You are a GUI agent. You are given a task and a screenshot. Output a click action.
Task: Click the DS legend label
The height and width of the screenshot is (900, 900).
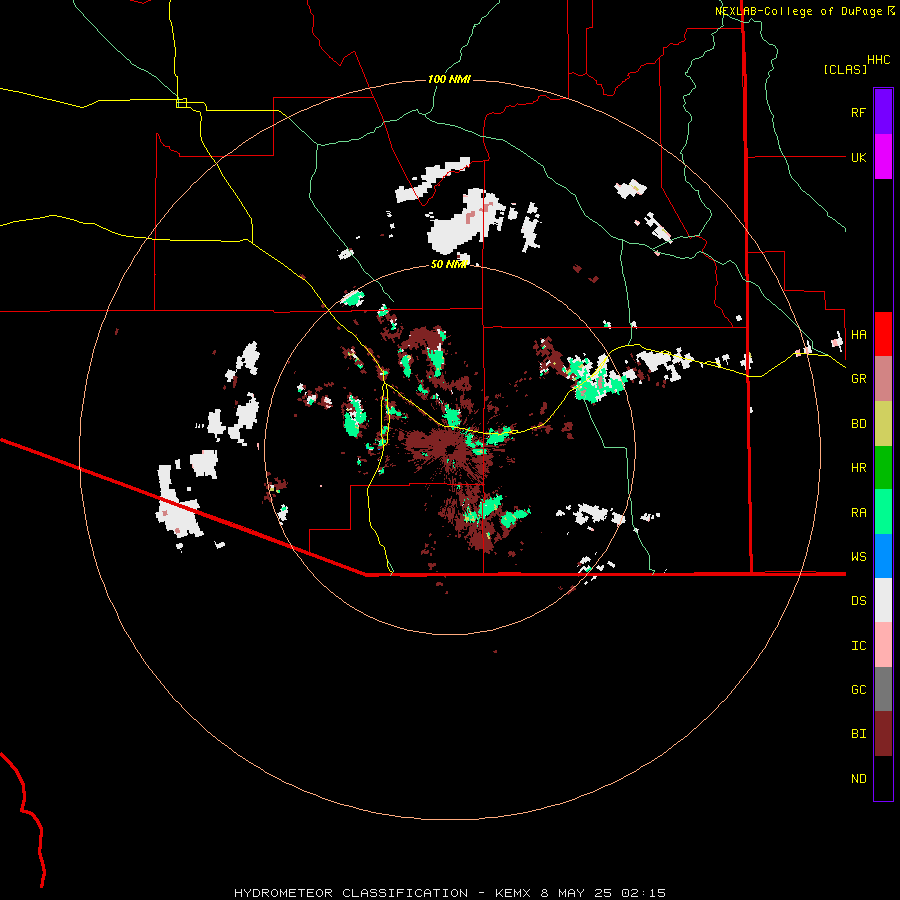(858, 601)
